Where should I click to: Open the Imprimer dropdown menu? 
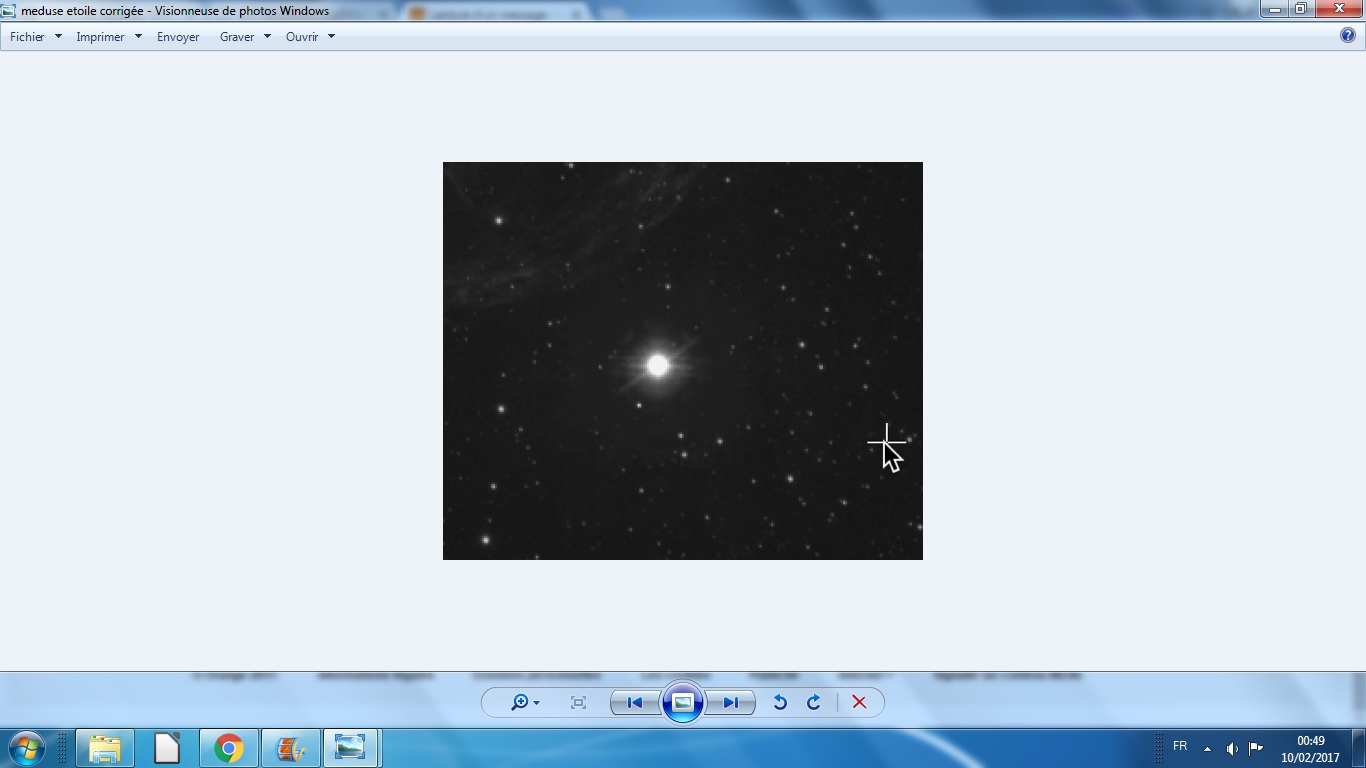pos(109,37)
